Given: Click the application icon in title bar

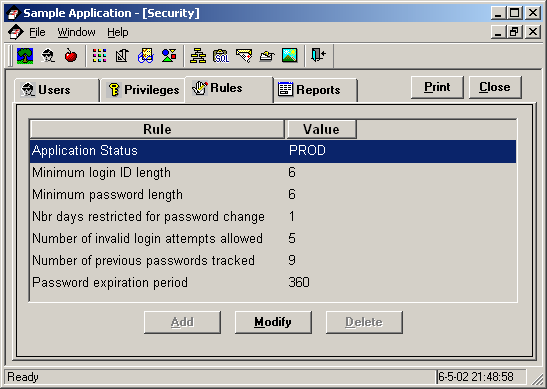Looking at the screenshot, I should [13, 13].
